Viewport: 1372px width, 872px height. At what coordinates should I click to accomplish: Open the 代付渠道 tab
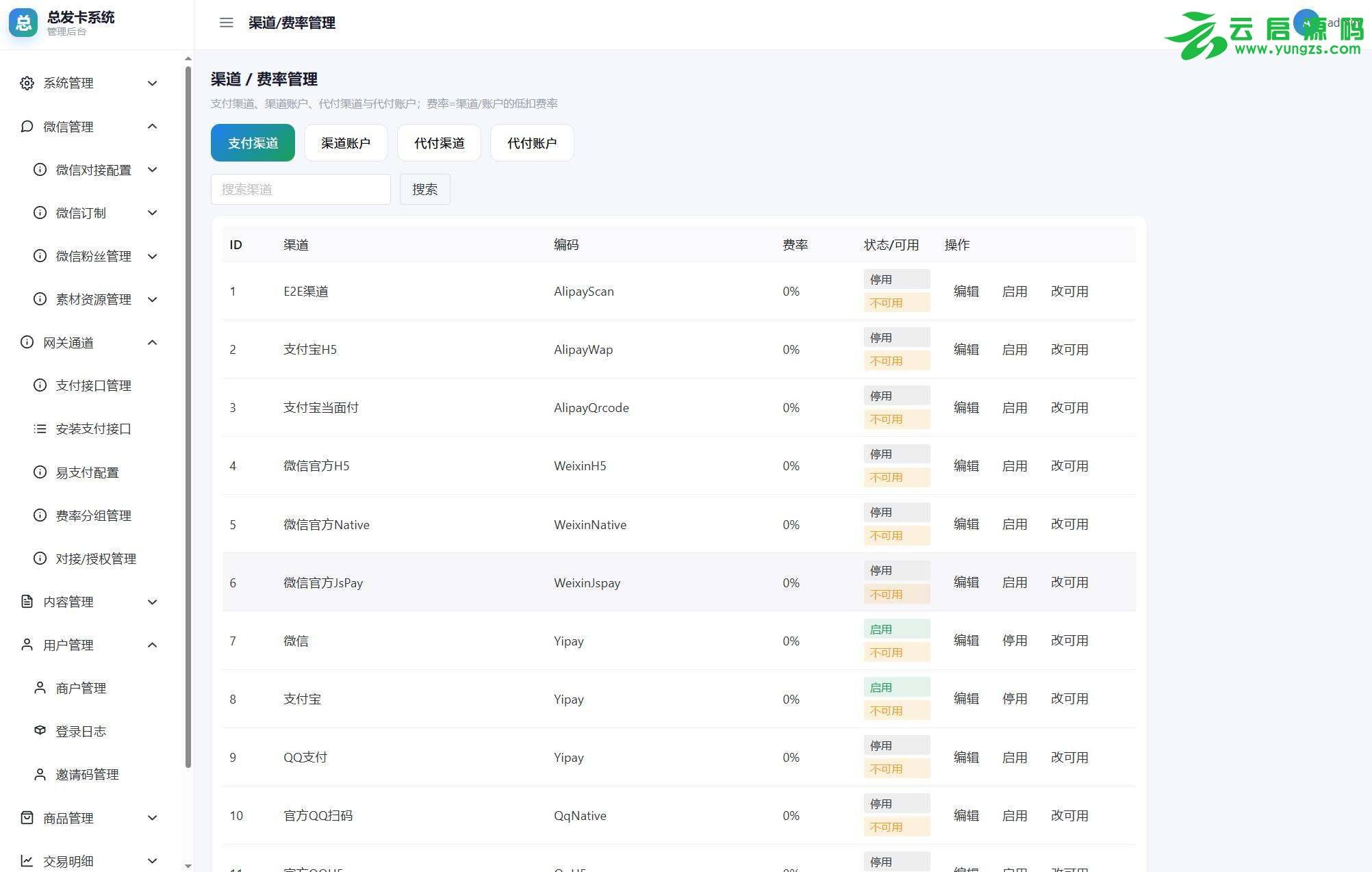439,143
